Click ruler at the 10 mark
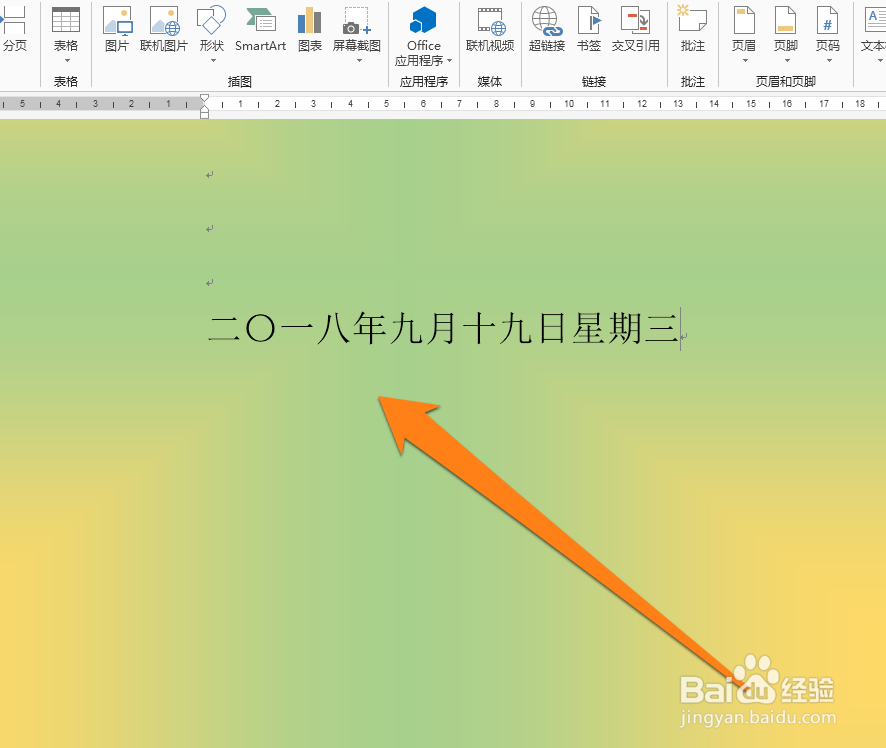The image size is (886, 748). coord(568,104)
